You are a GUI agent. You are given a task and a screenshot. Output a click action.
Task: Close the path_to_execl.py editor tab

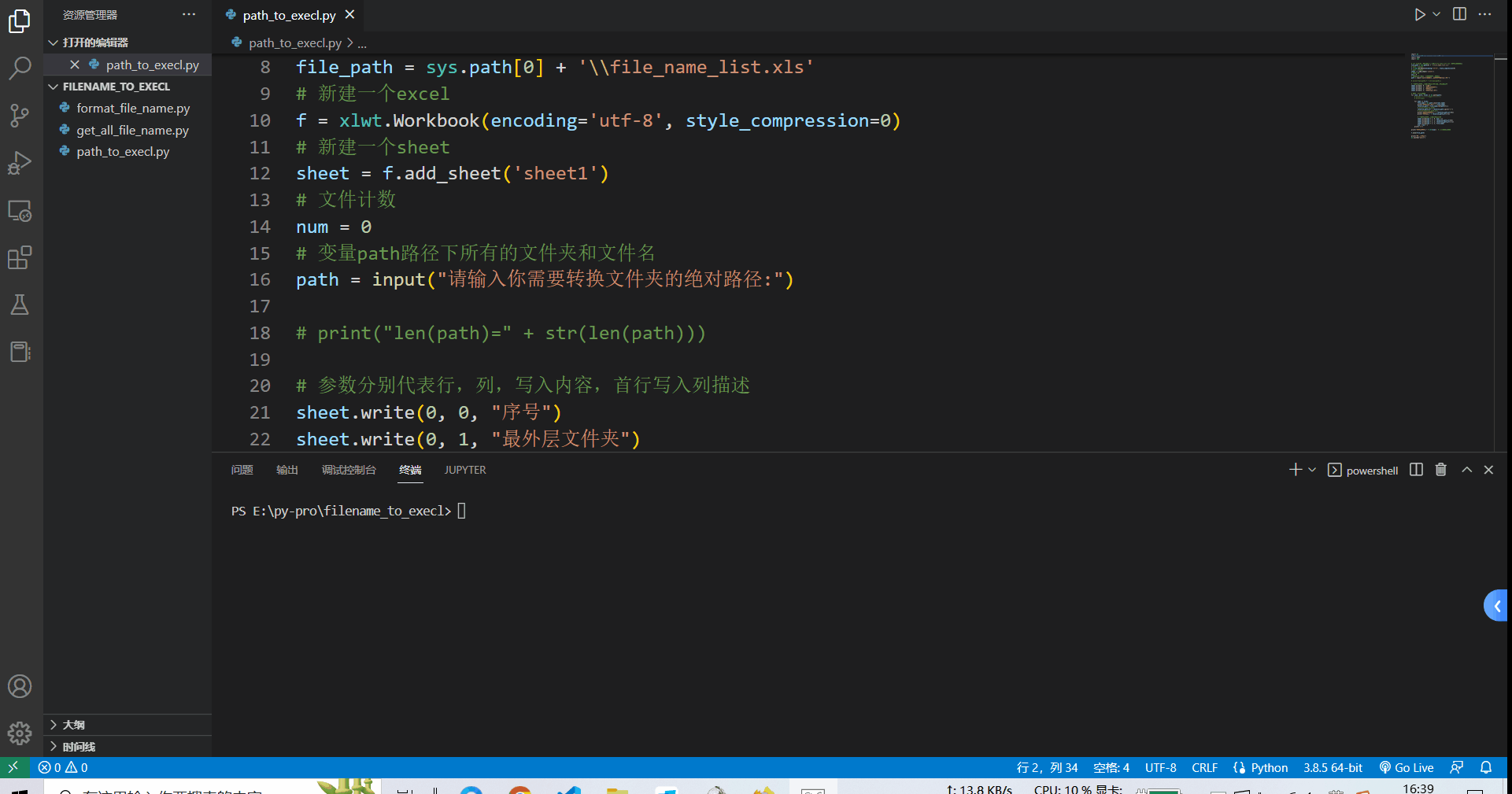coord(350,15)
